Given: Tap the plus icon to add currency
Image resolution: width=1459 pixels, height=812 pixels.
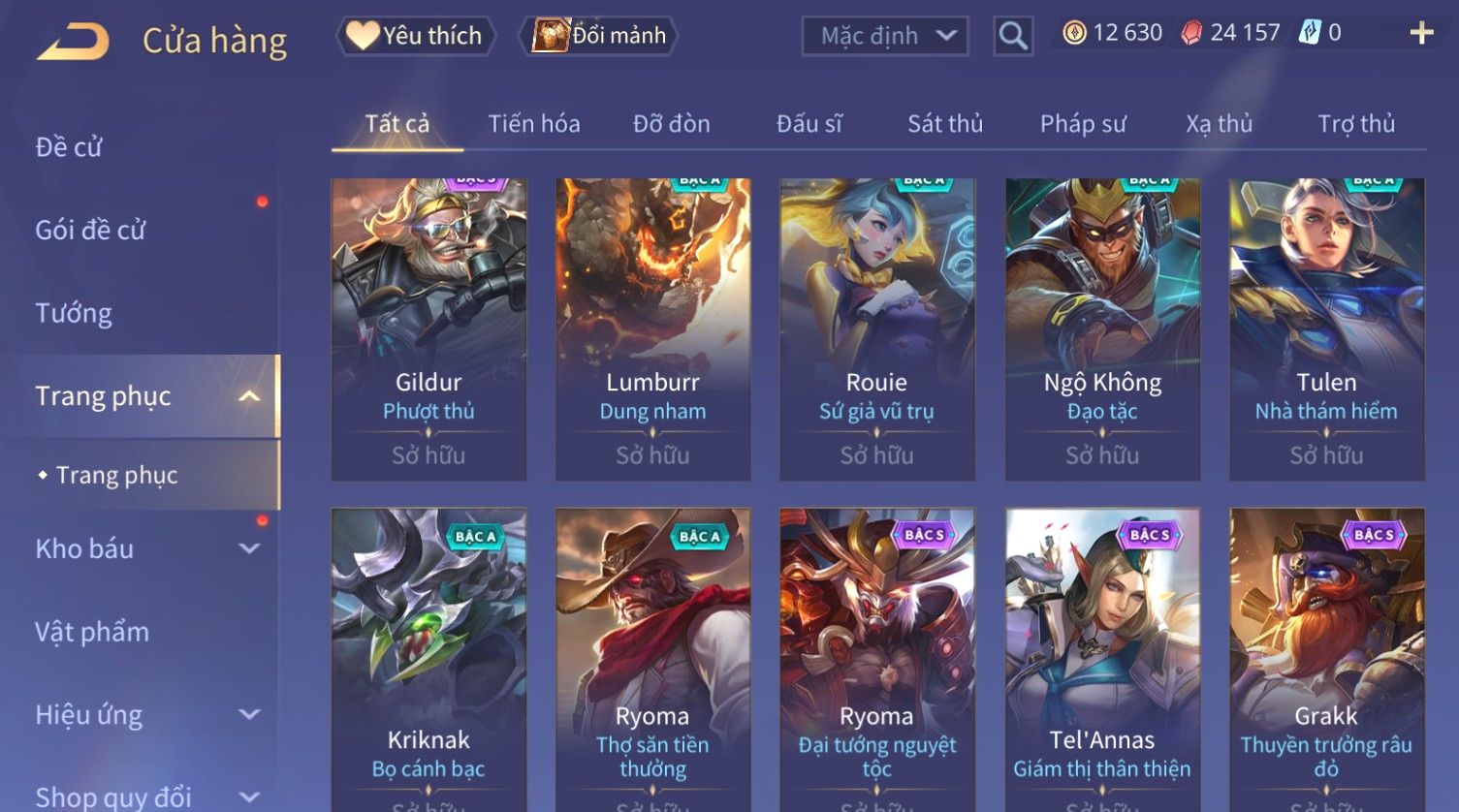Looking at the screenshot, I should click(1421, 33).
